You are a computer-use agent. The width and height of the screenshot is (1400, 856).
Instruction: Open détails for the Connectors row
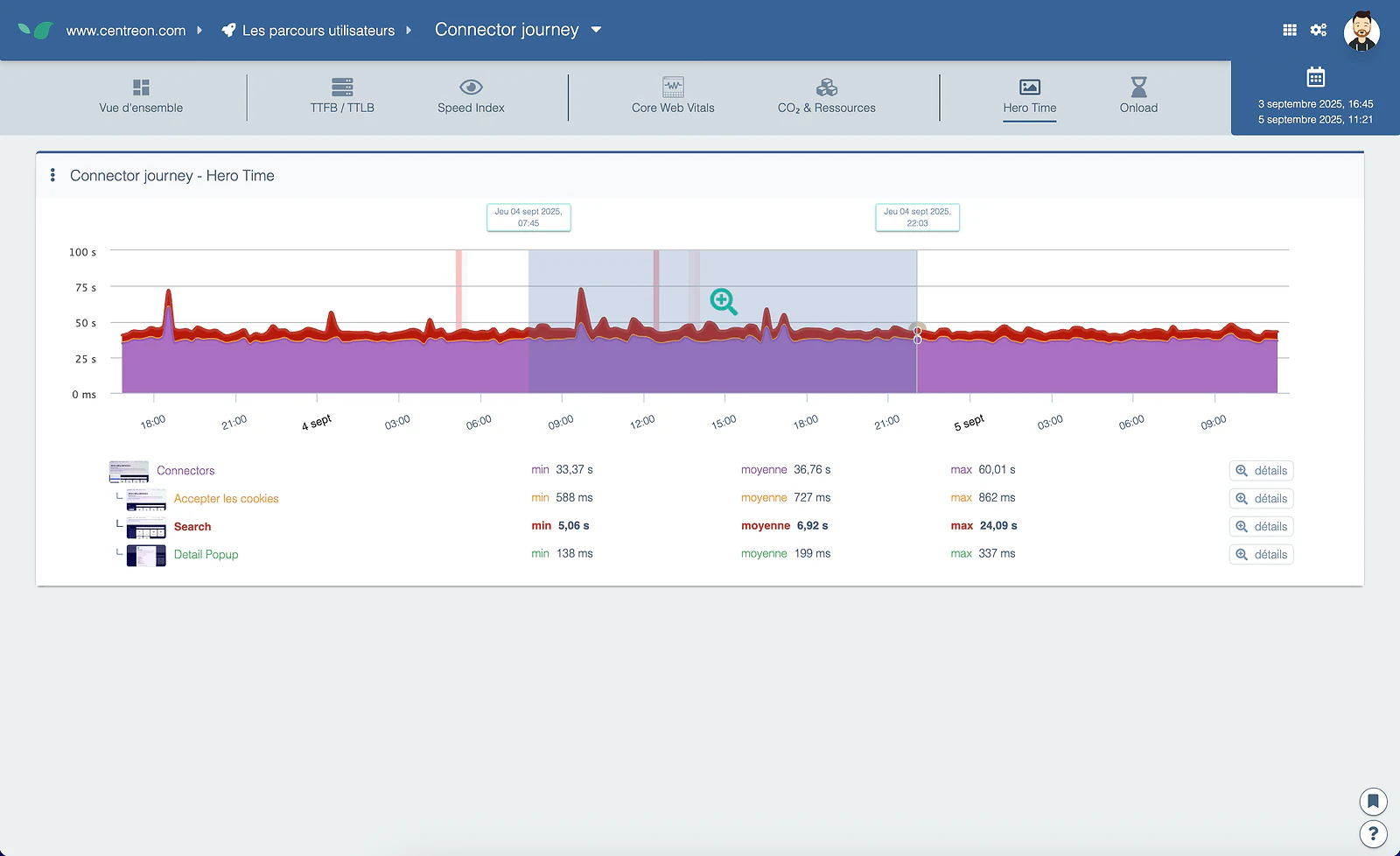pos(1261,470)
